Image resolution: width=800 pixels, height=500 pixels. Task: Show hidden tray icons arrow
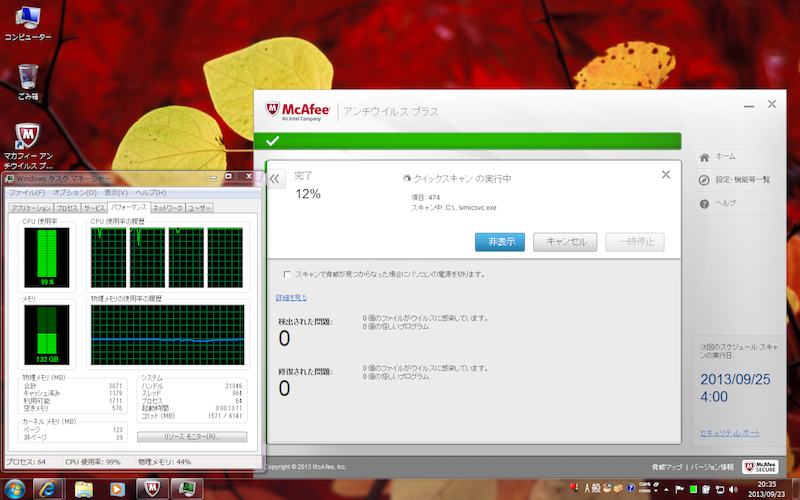click(666, 490)
